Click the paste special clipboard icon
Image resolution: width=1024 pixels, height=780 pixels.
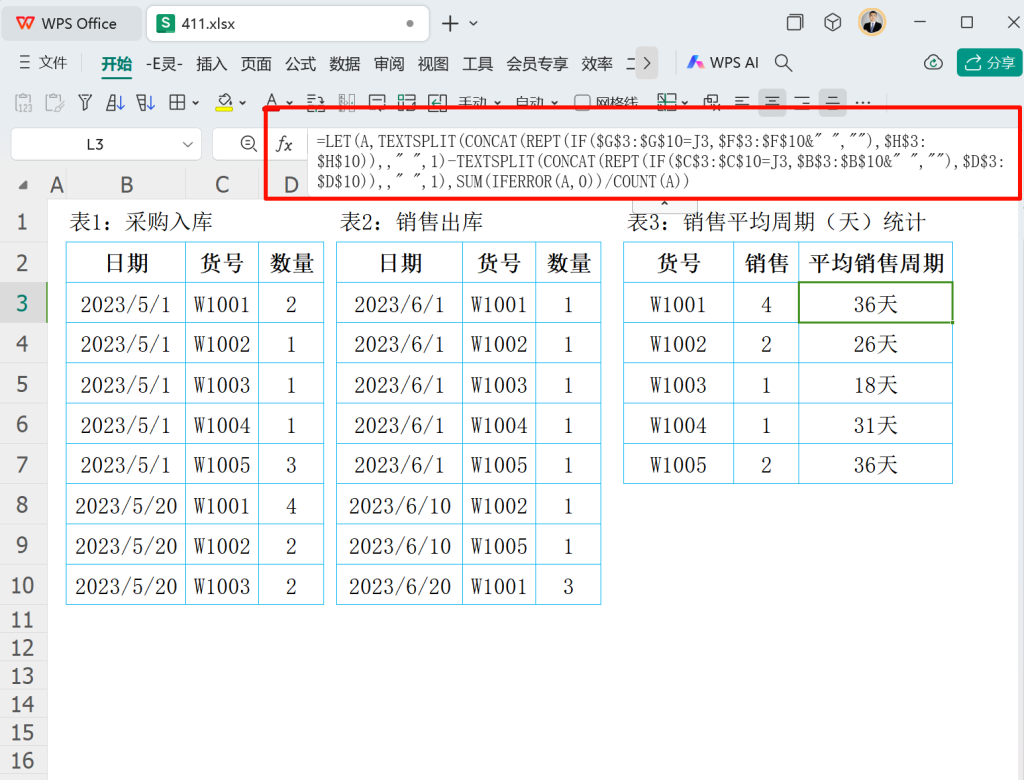click(54, 103)
